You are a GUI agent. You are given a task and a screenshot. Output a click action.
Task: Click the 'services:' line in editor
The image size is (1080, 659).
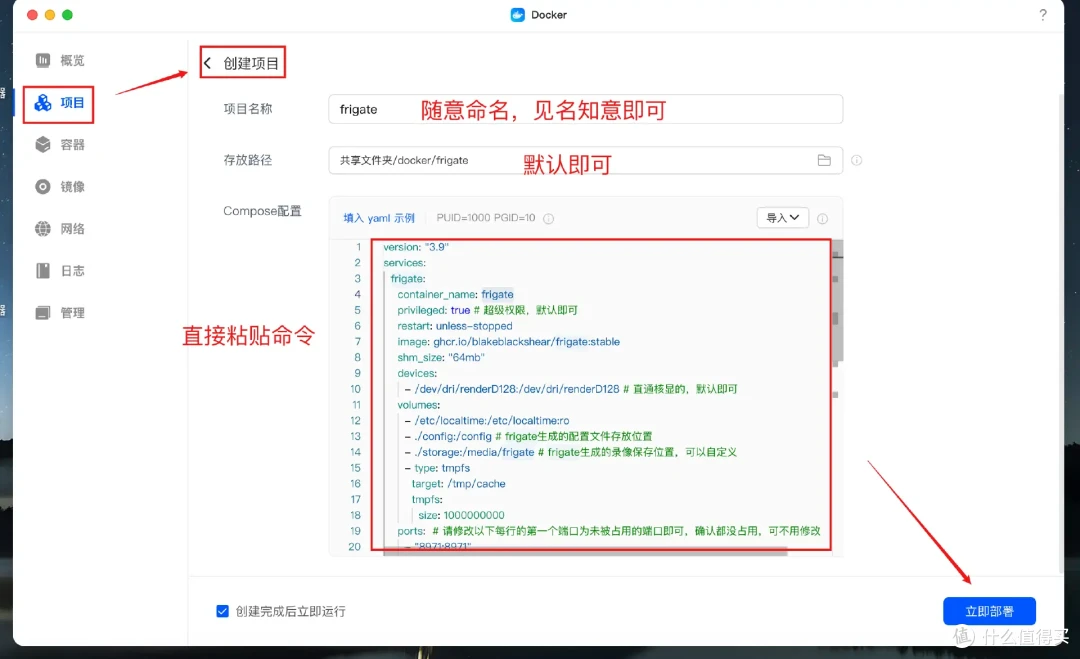404,263
